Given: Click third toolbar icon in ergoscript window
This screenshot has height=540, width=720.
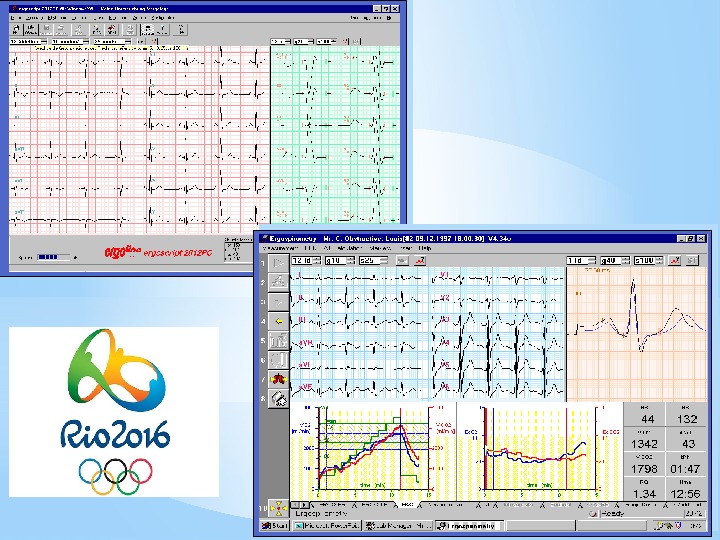Looking at the screenshot, I should click(46, 30).
